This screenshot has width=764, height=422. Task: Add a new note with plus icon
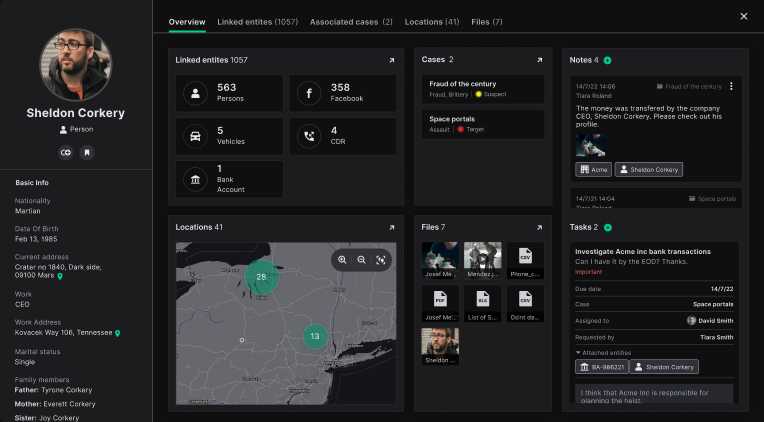(608, 60)
